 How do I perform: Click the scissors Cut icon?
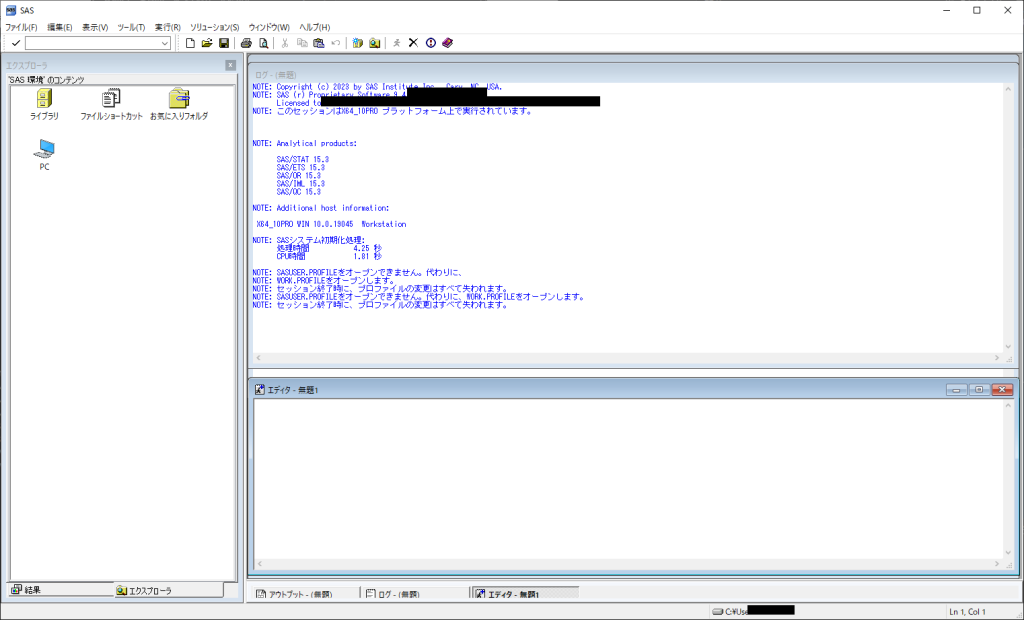point(285,43)
